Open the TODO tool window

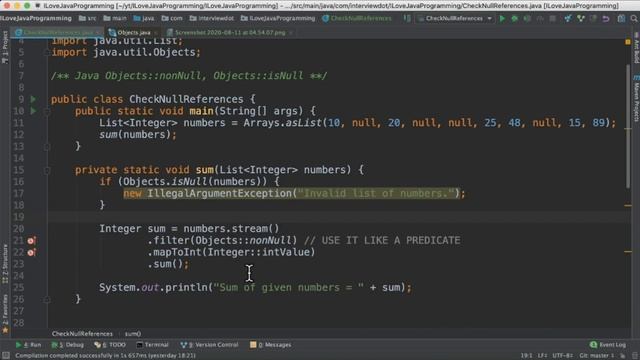tap(110, 345)
